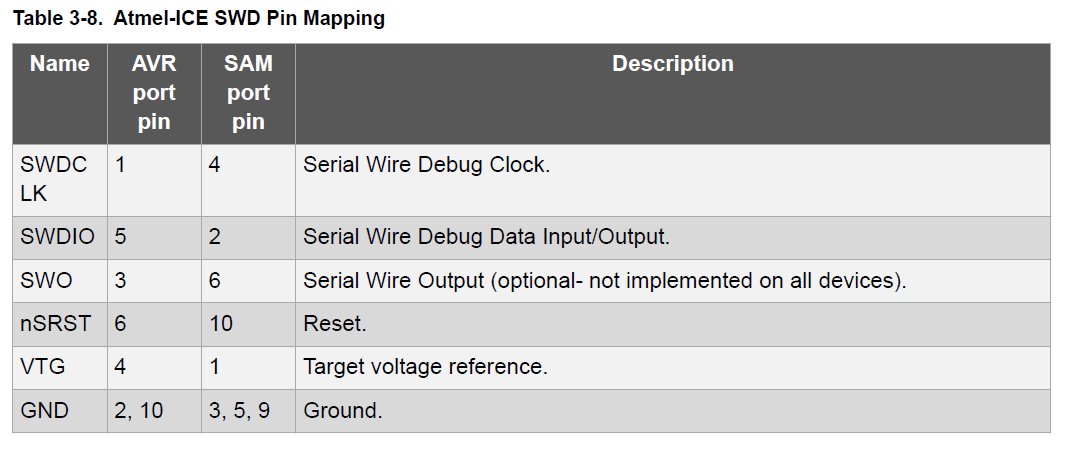Select the SWDIO name cell
Viewport: 1075px width, 452px height.
[x=58, y=237]
